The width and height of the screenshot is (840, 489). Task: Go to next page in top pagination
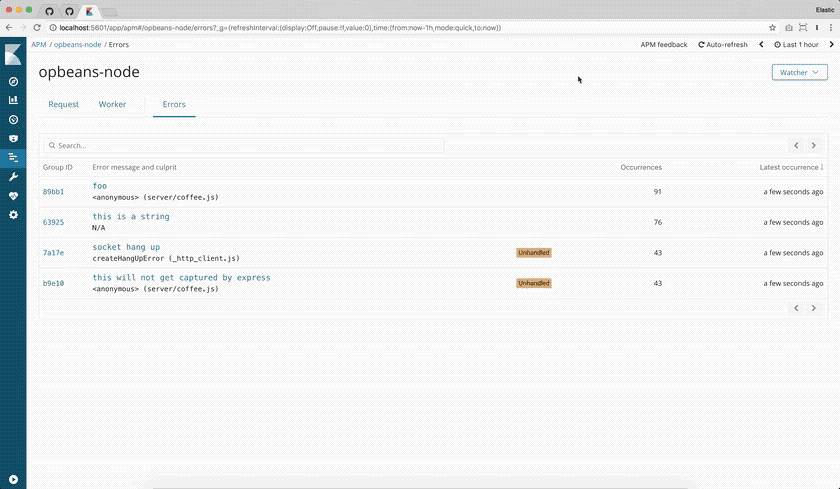814,146
